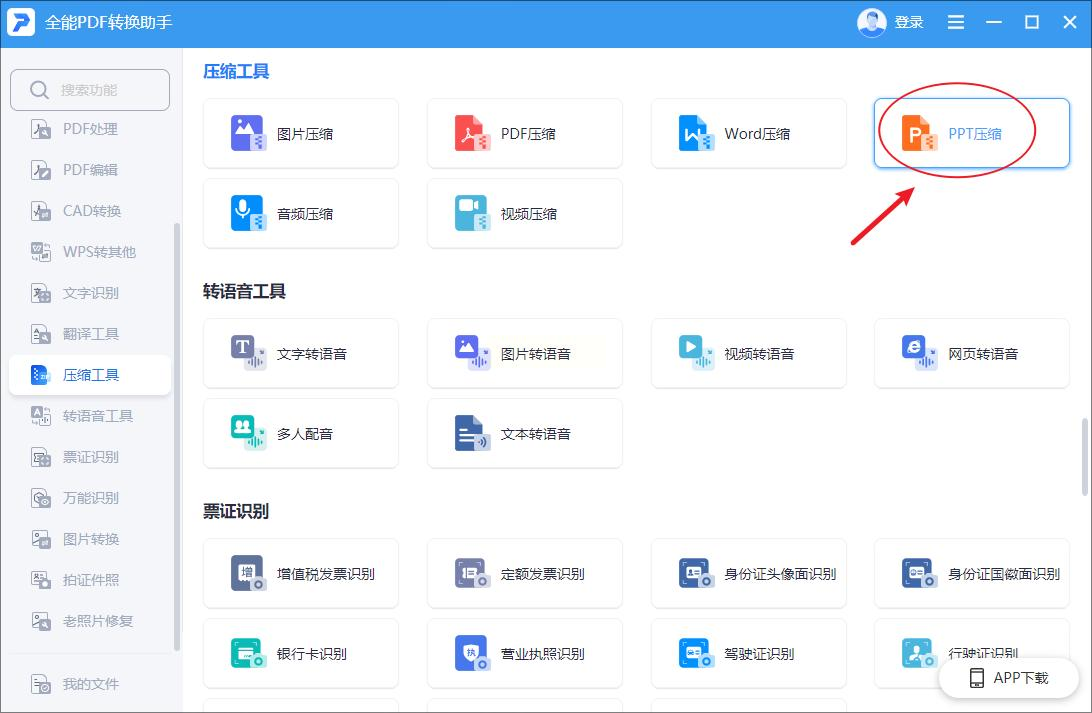The height and width of the screenshot is (713, 1092).
Task: Open the hamburger menu in title bar
Action: pyautogui.click(x=956, y=22)
